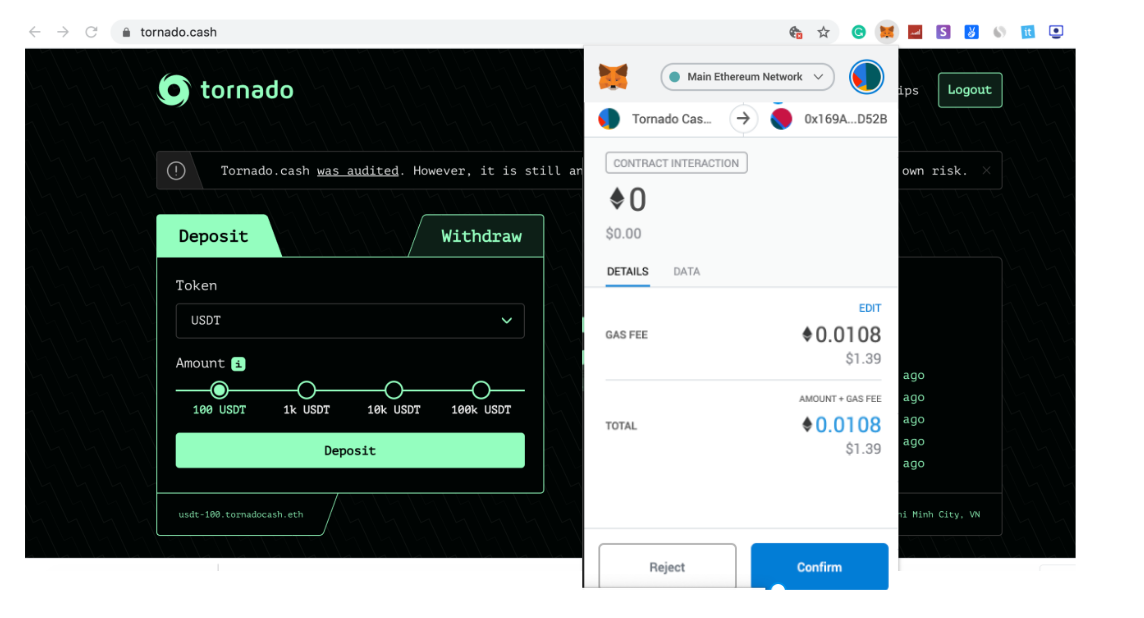Bookmark this page with the star icon
The width and height of the screenshot is (1144, 618).
point(824,32)
